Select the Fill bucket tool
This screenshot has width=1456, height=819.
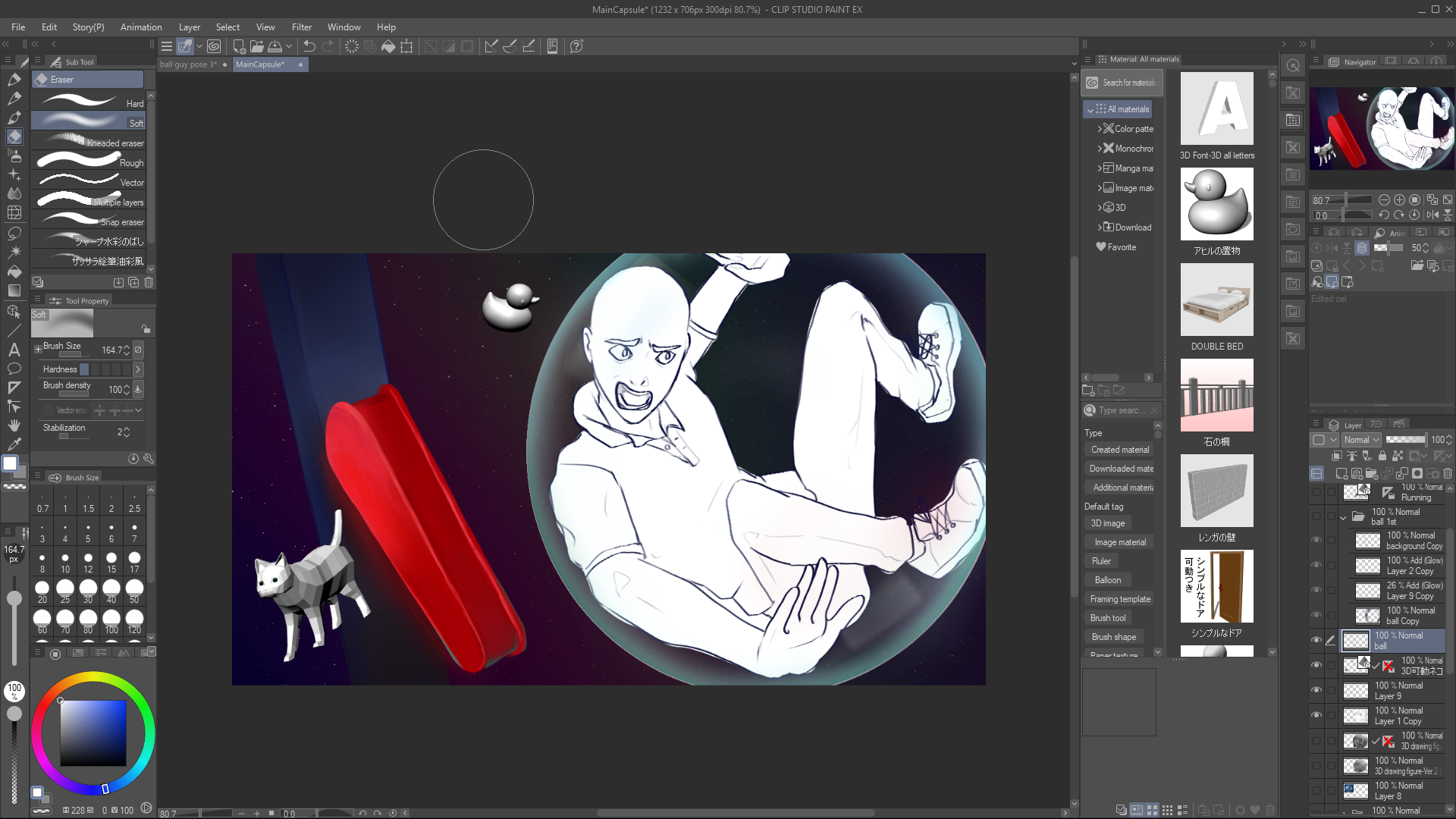pos(14,271)
